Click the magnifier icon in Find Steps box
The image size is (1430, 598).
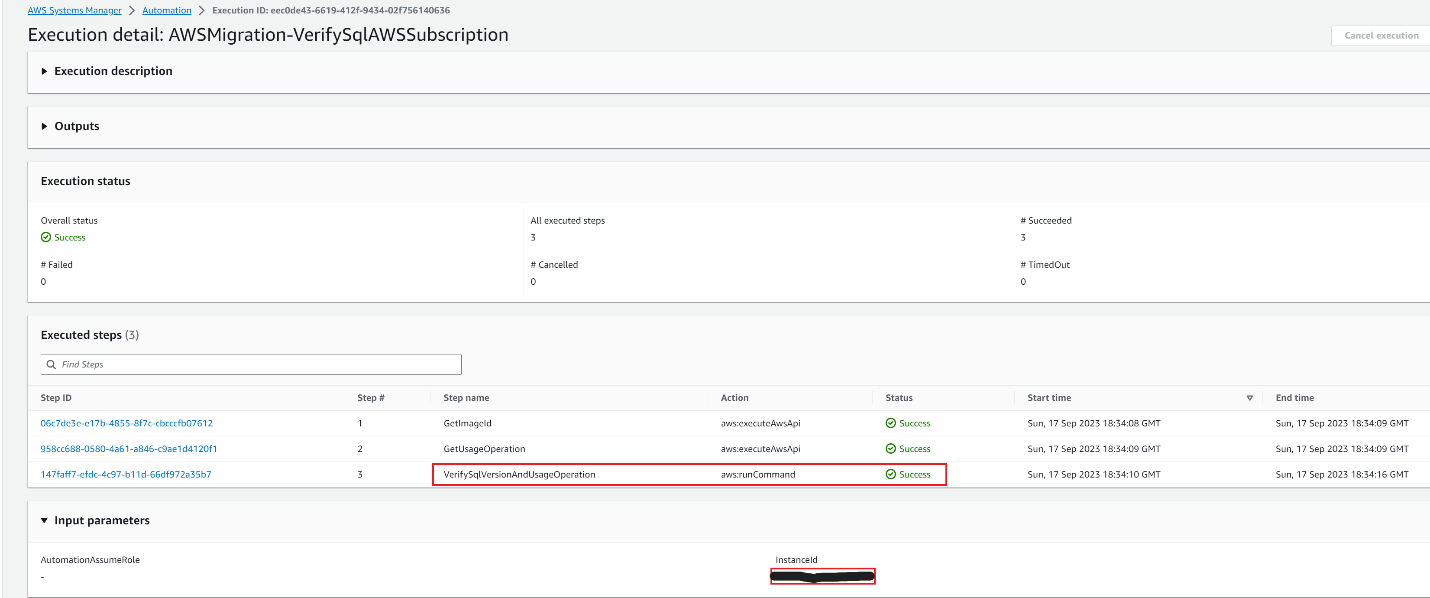tap(50, 364)
